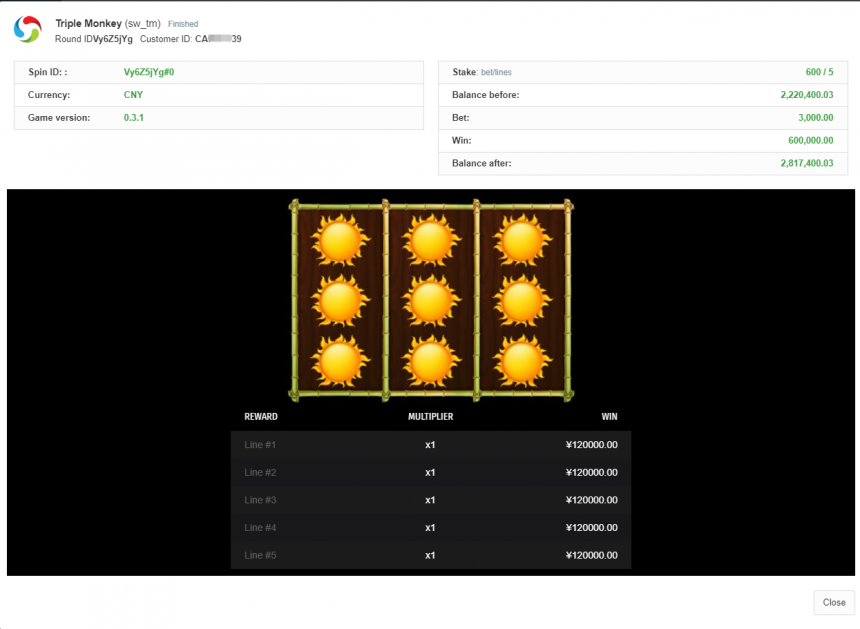Click the top sun symbol on the middle reel
The height and width of the screenshot is (629, 860).
[x=431, y=241]
